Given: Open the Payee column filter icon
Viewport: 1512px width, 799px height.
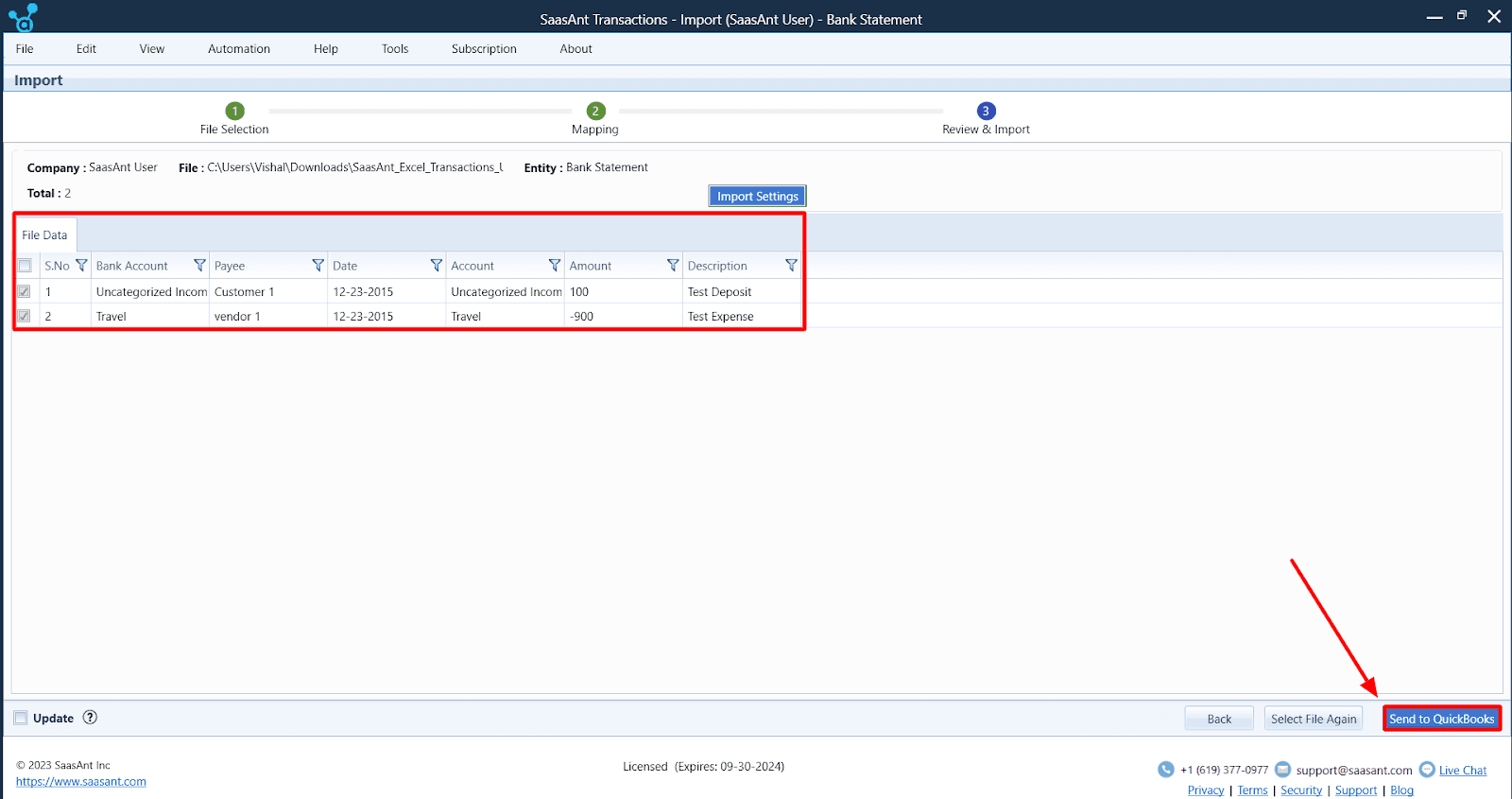Looking at the screenshot, I should [x=318, y=266].
